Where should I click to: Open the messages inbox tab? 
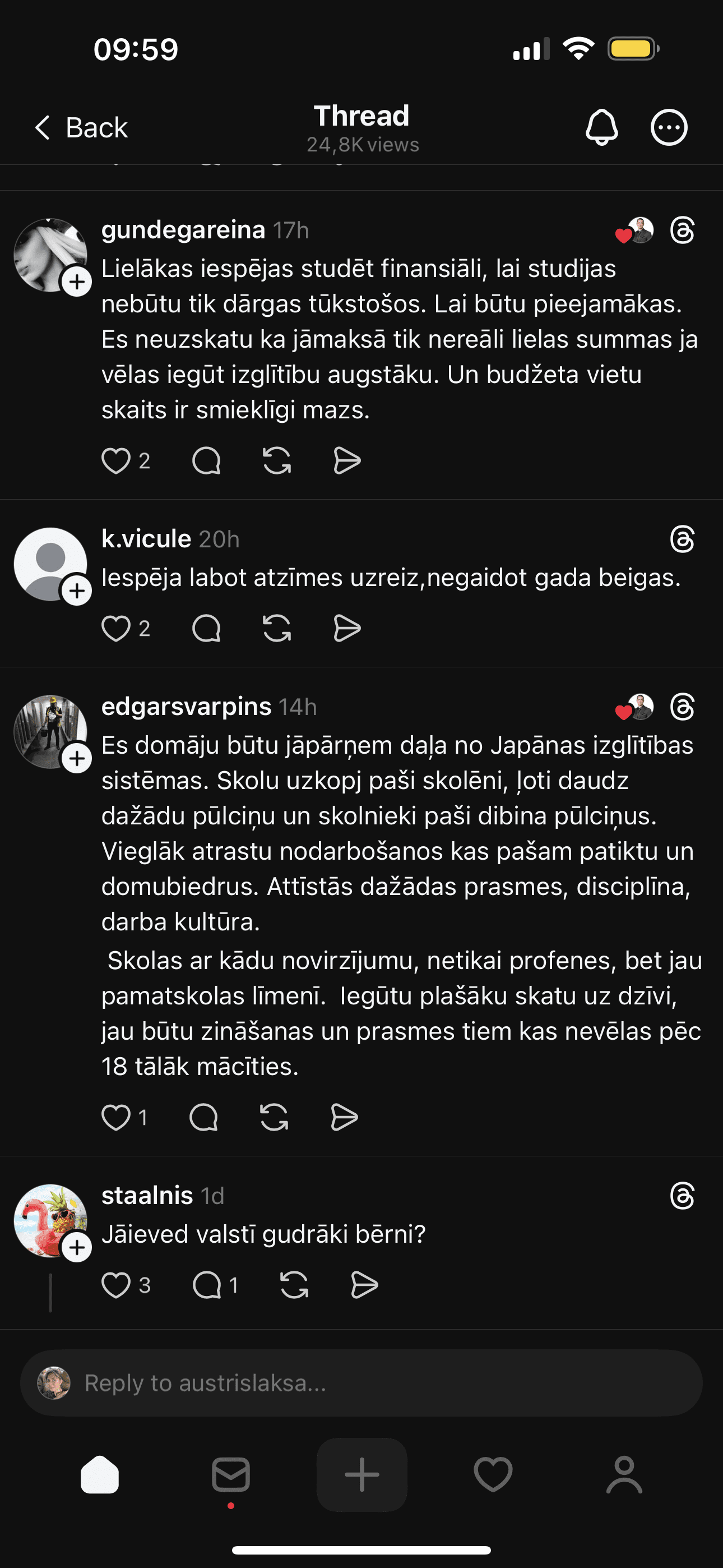pos(231,1475)
